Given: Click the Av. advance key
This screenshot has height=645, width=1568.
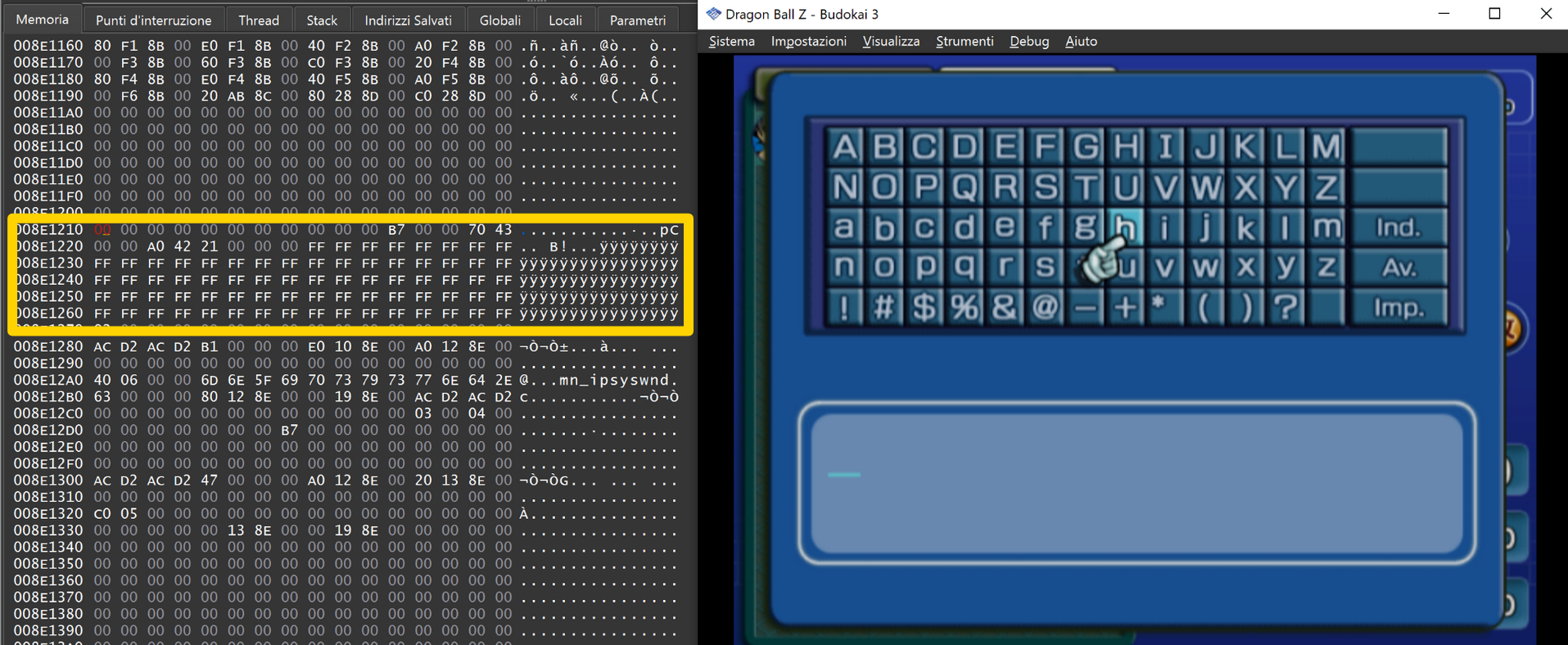Looking at the screenshot, I should coord(1399,267).
